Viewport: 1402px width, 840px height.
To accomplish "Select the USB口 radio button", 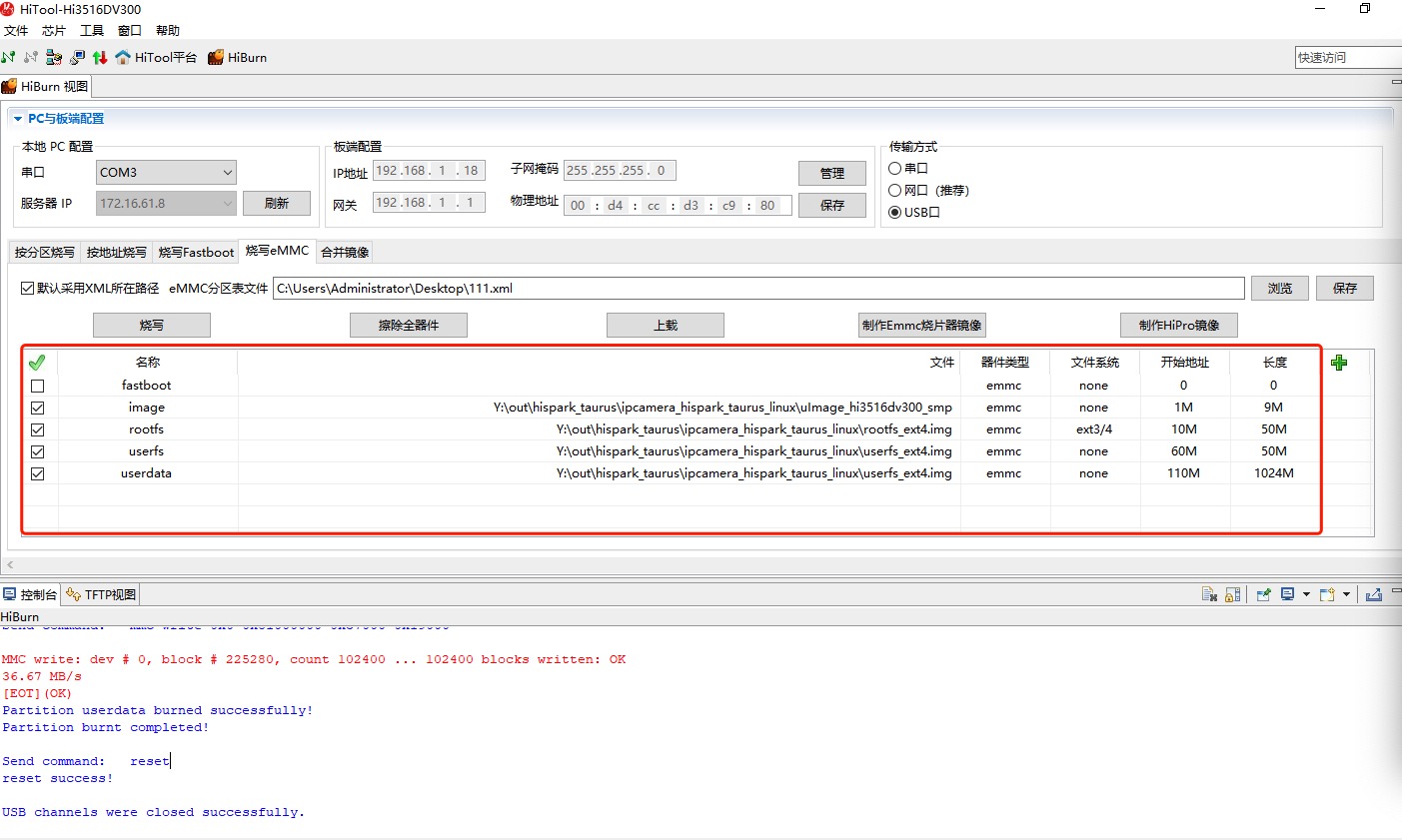I will (x=895, y=212).
